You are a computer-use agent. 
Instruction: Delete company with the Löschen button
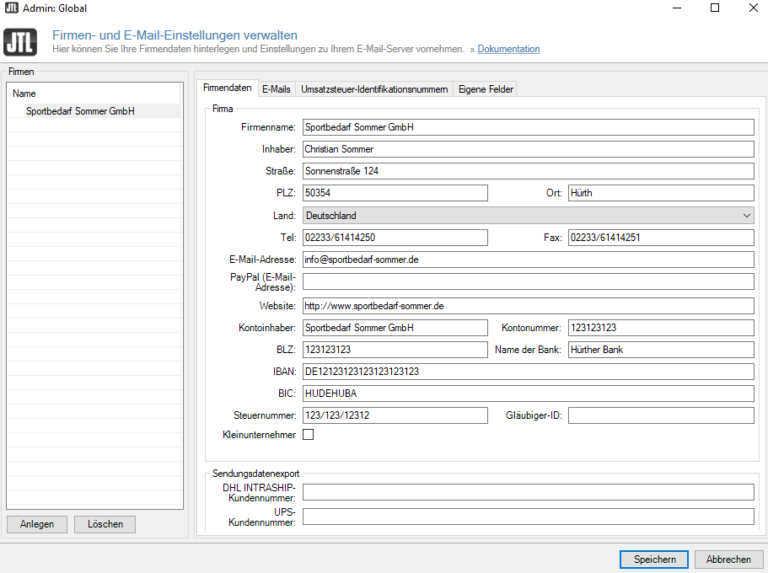[105, 524]
